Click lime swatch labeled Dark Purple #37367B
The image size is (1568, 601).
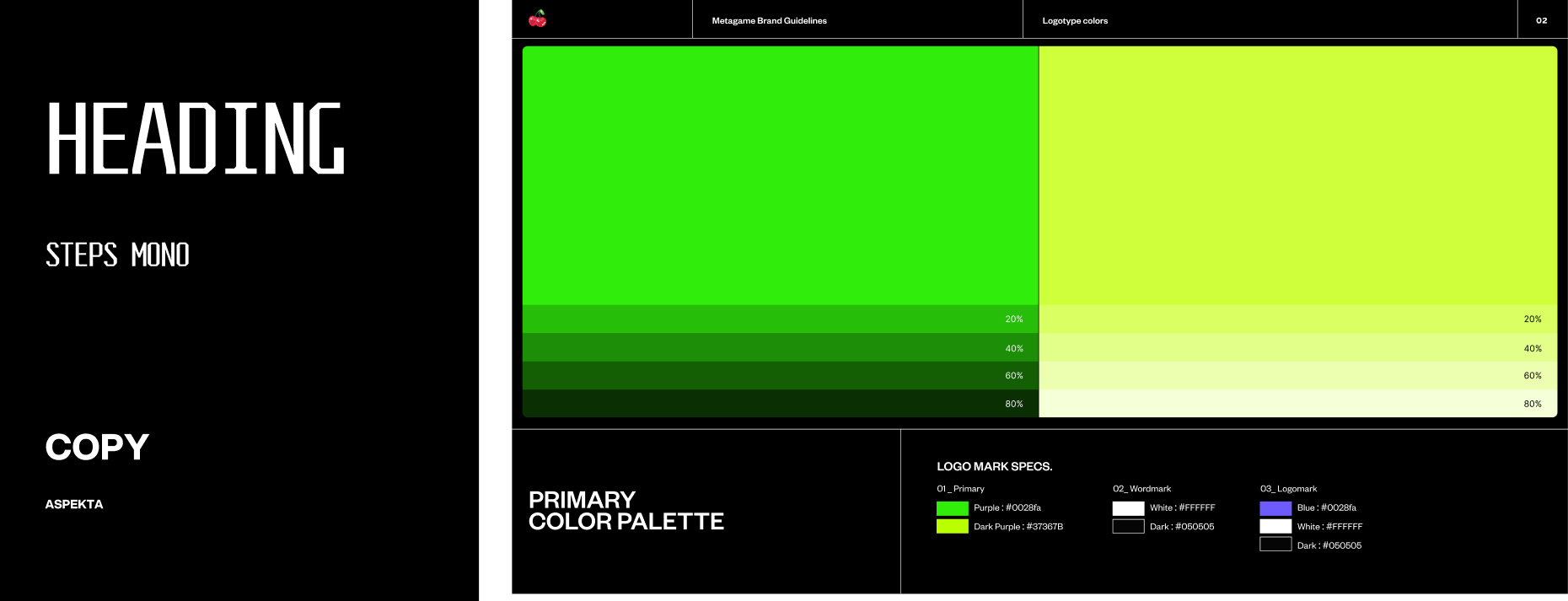click(952, 527)
